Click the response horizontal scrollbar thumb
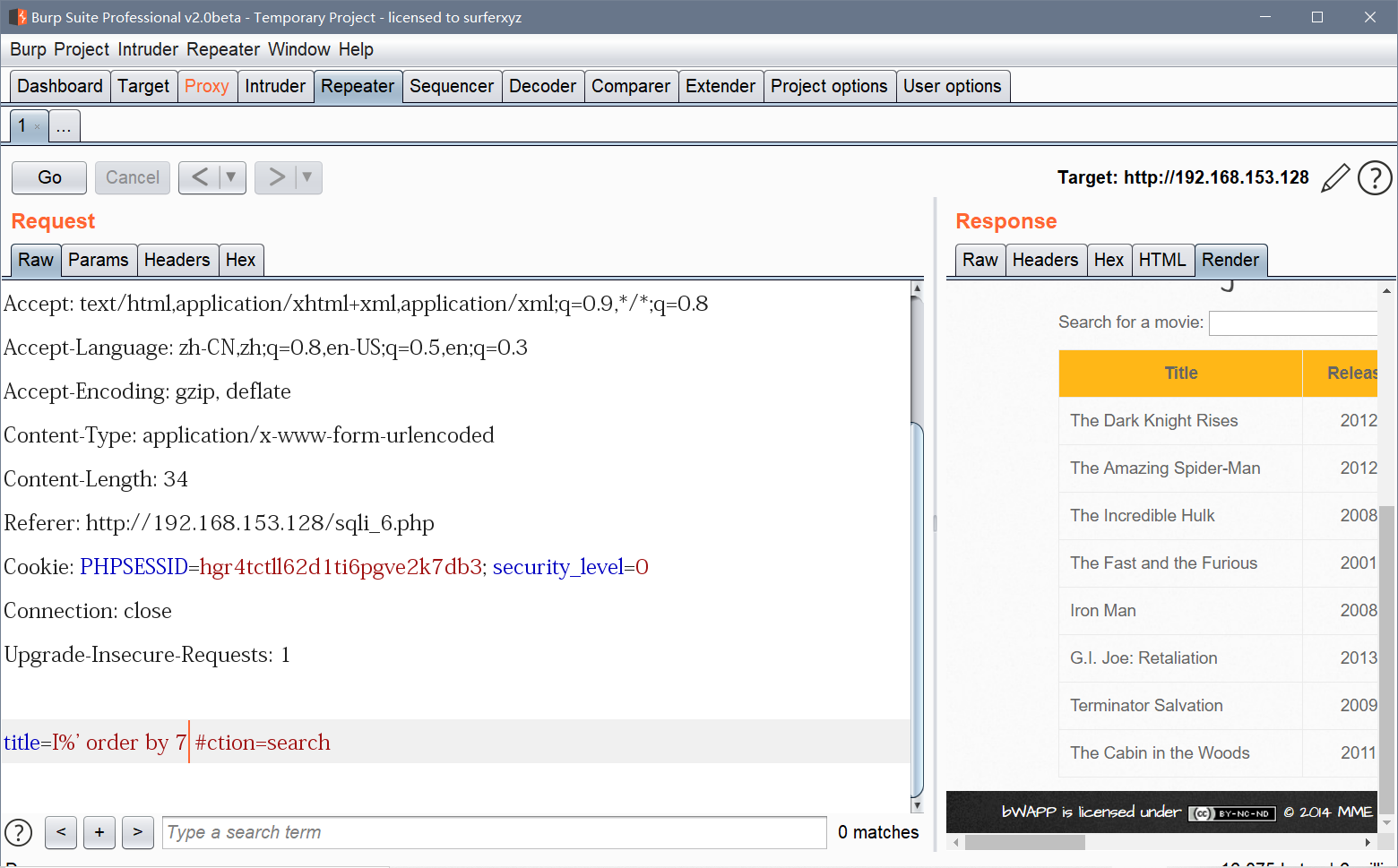Viewport: 1398px width, 868px height. (1025, 842)
